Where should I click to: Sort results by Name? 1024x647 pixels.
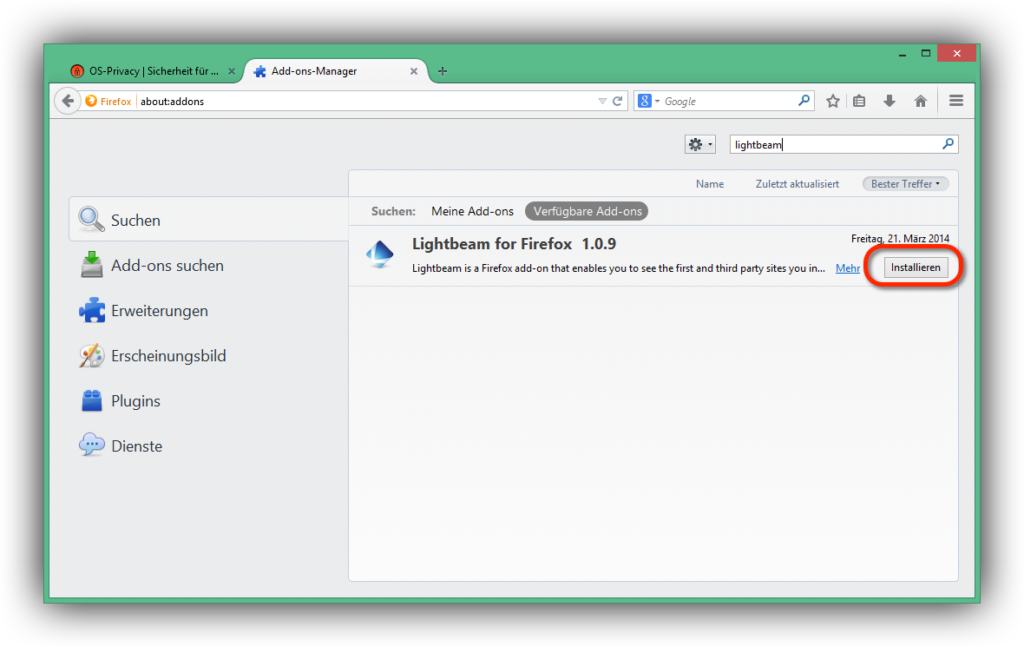pyautogui.click(x=709, y=184)
